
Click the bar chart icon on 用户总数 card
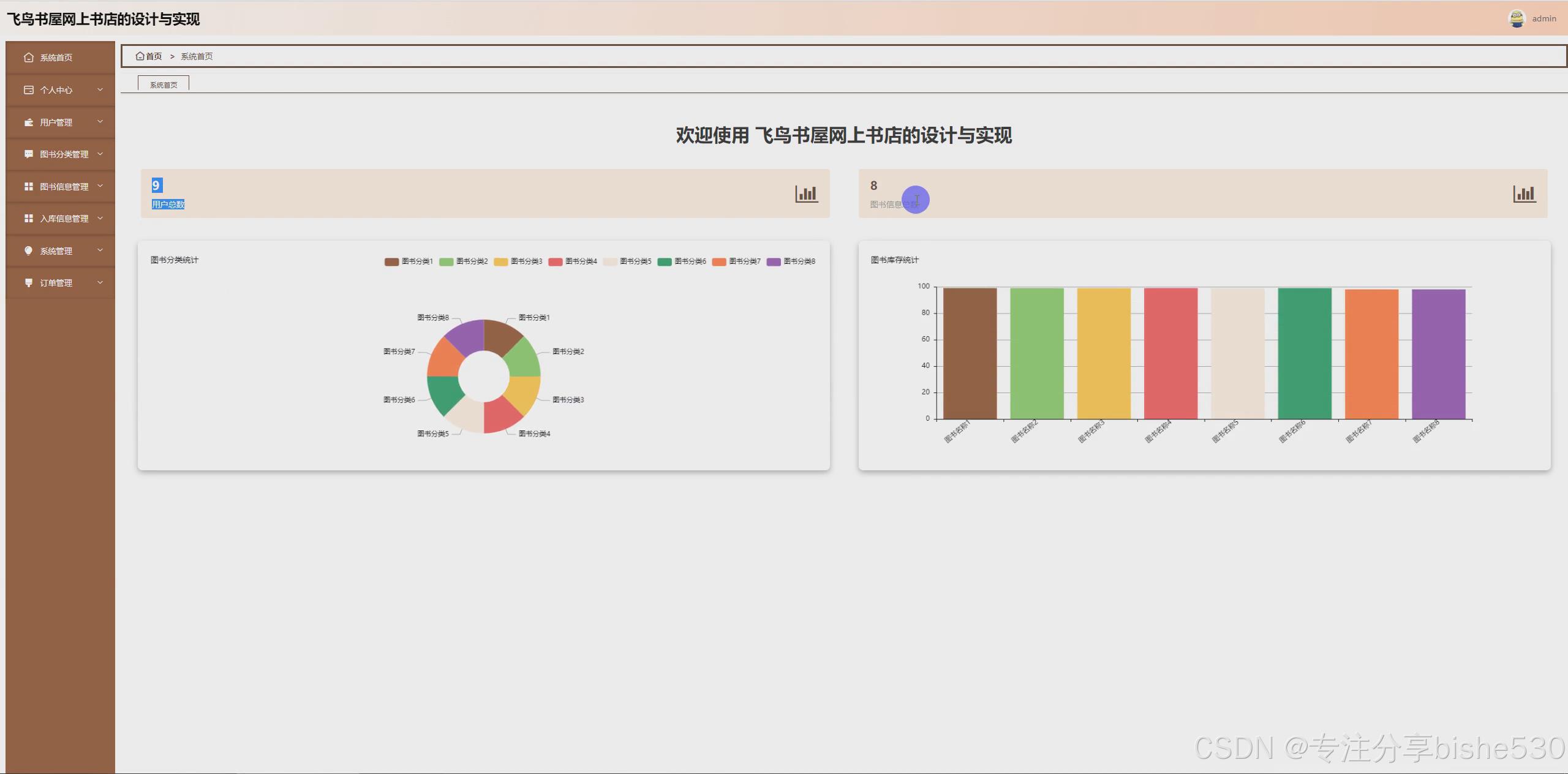[806, 193]
